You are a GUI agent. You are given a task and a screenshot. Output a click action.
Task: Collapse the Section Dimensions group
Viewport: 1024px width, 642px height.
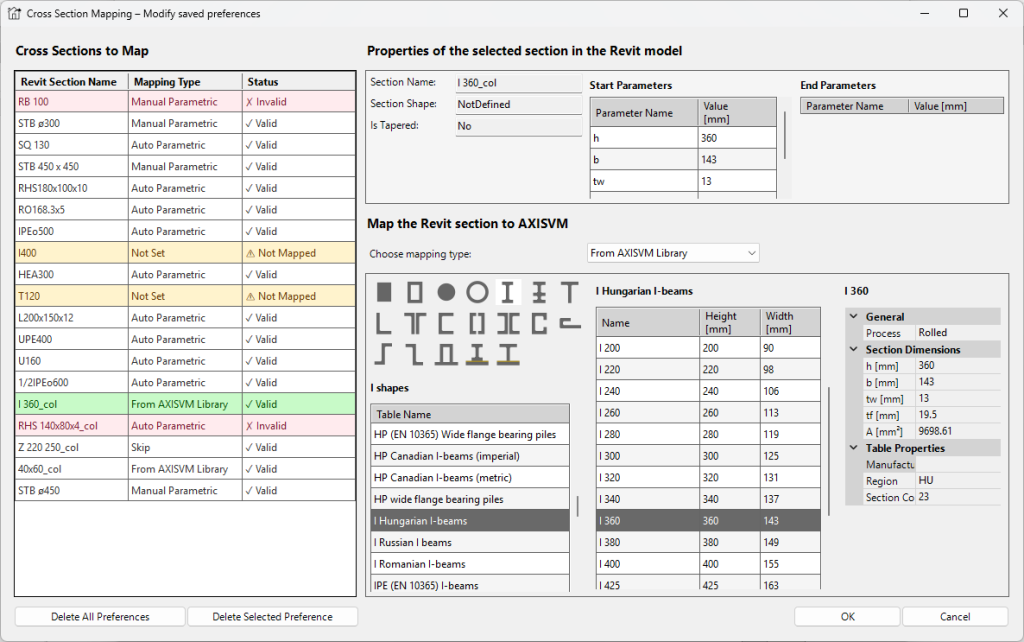(x=852, y=350)
